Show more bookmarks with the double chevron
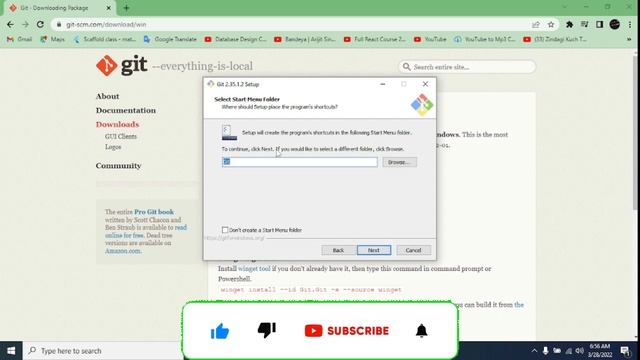Viewport: 640px width, 360px height. (629, 39)
